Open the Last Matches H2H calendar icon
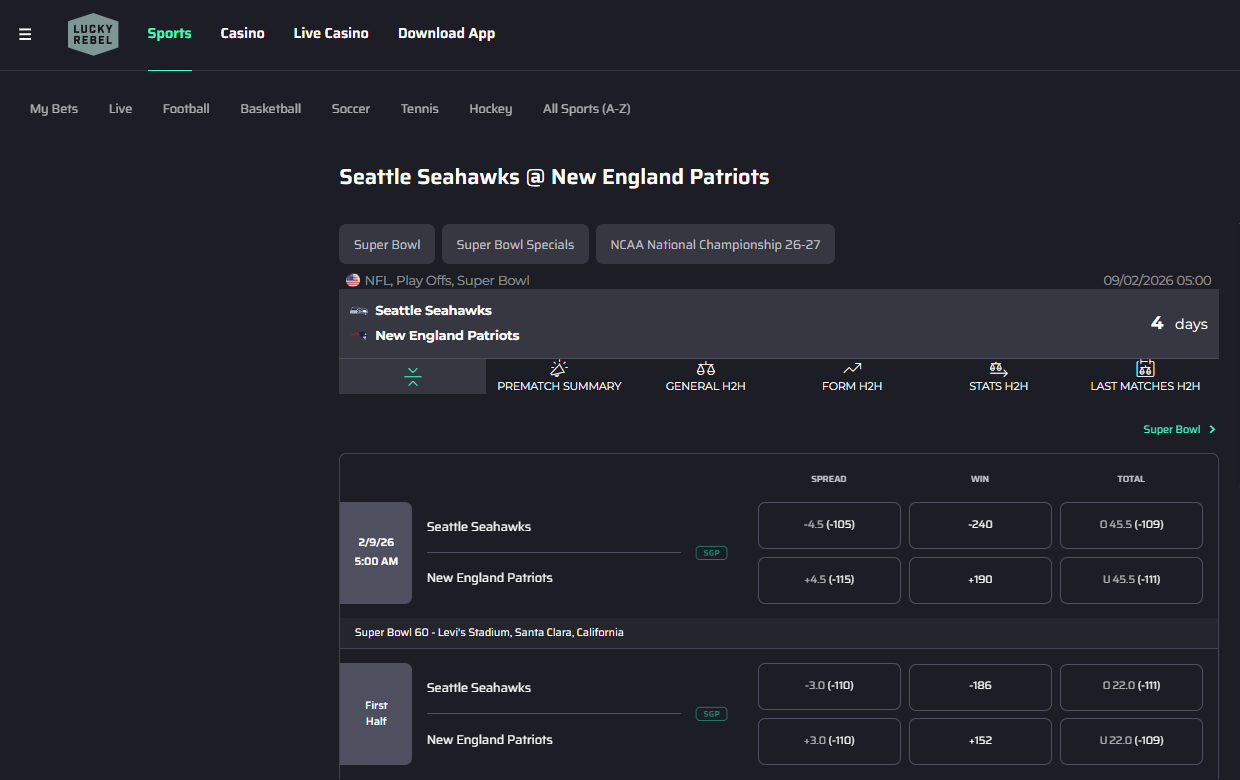Image resolution: width=1240 pixels, height=780 pixels. pos(1145,370)
